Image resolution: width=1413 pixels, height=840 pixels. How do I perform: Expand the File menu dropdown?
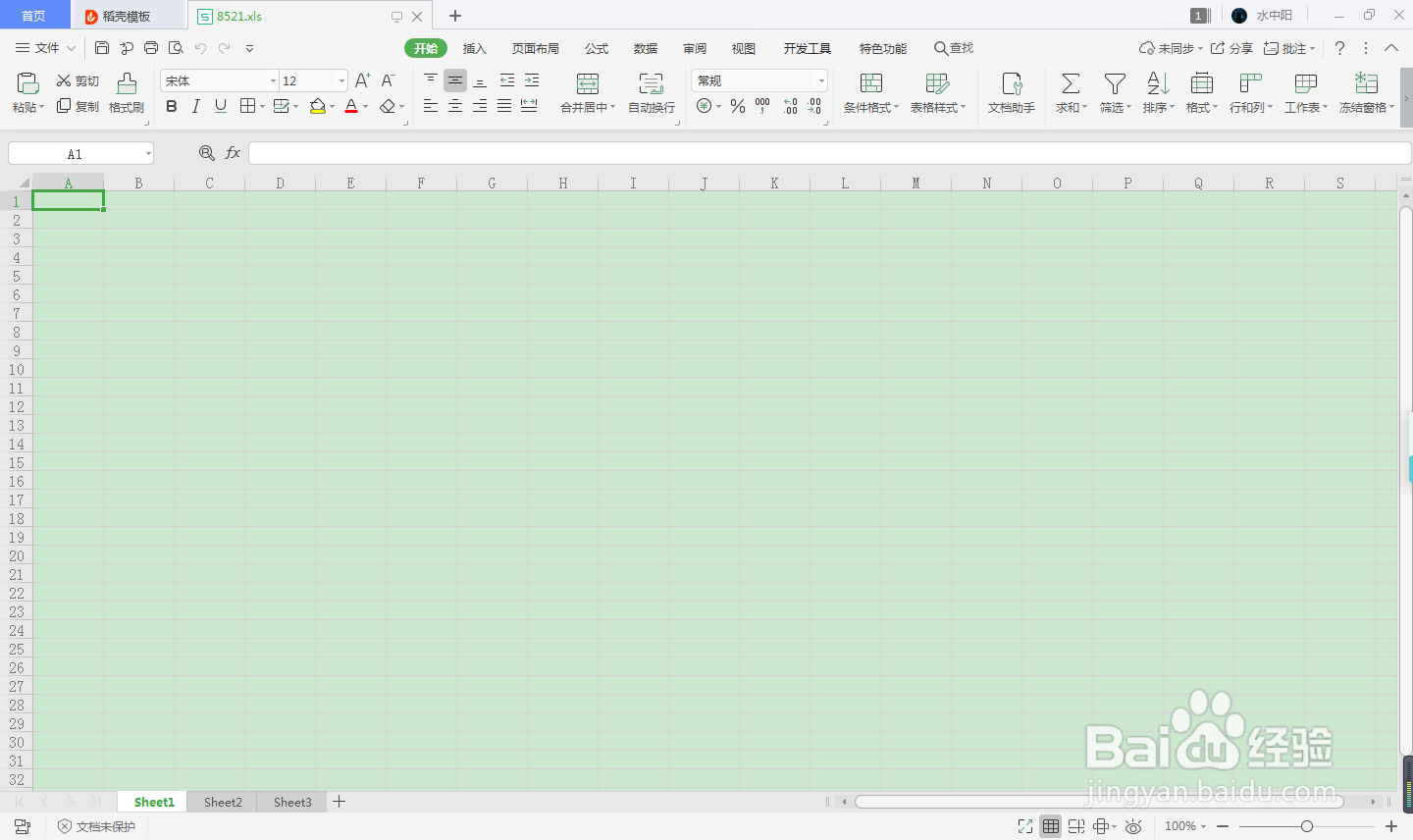71,48
